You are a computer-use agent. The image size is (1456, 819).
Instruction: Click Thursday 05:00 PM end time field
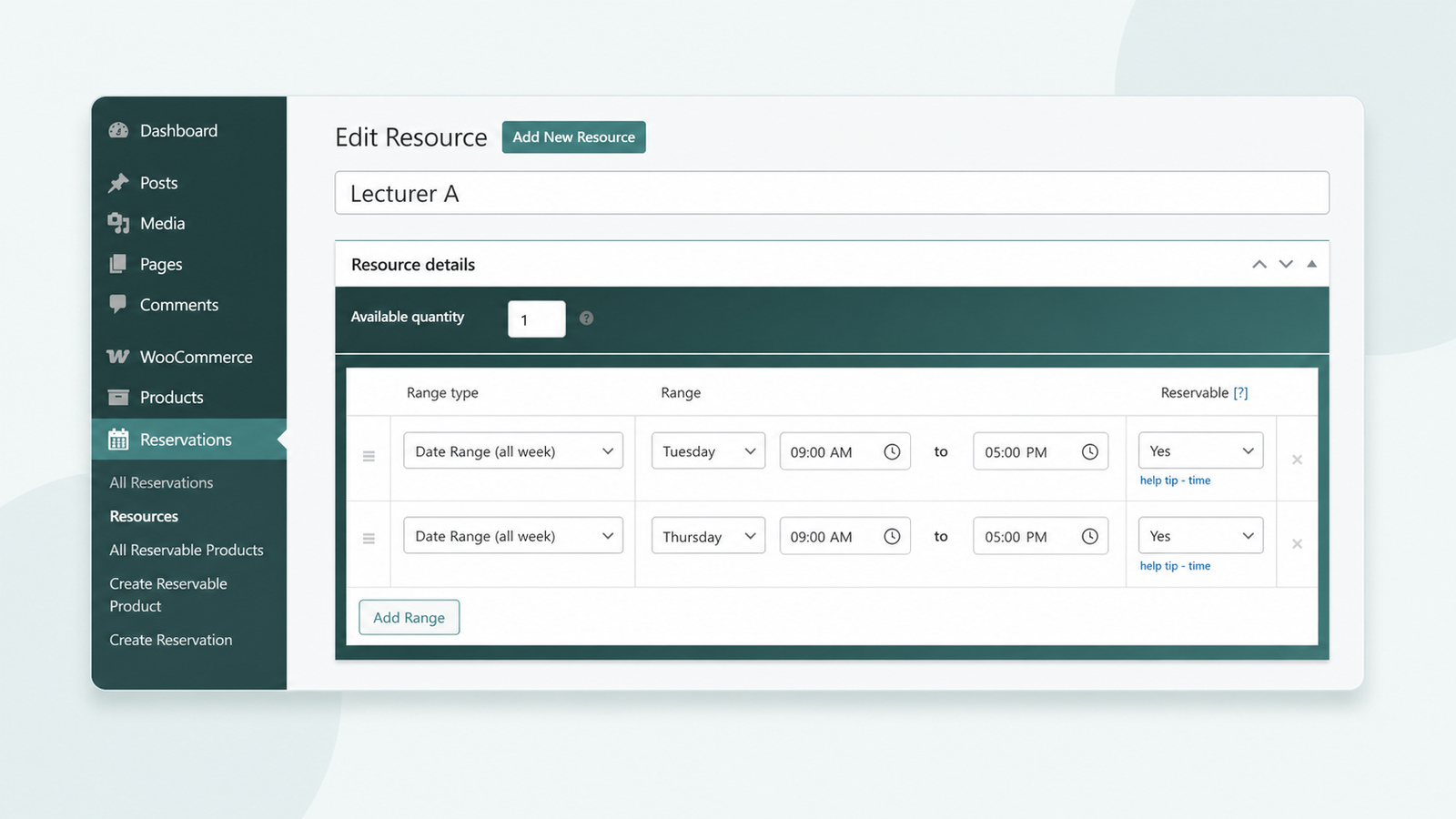pos(1040,536)
